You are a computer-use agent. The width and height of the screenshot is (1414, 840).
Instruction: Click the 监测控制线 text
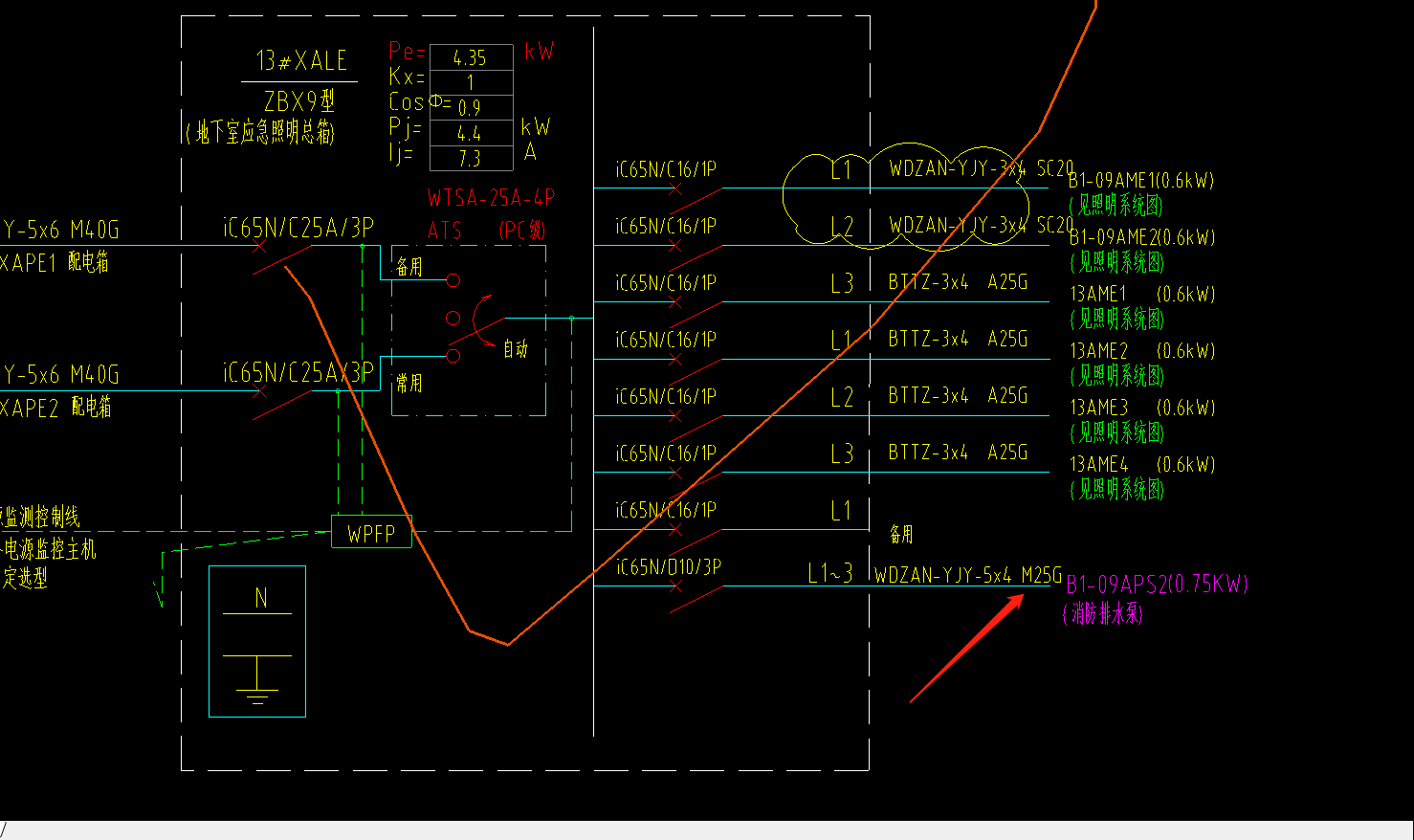click(41, 518)
